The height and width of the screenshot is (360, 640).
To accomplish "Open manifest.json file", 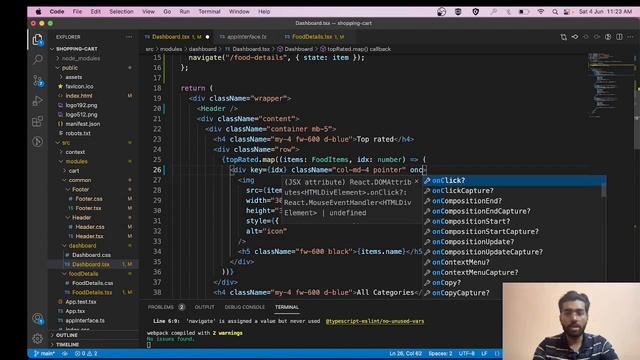I will point(83,124).
